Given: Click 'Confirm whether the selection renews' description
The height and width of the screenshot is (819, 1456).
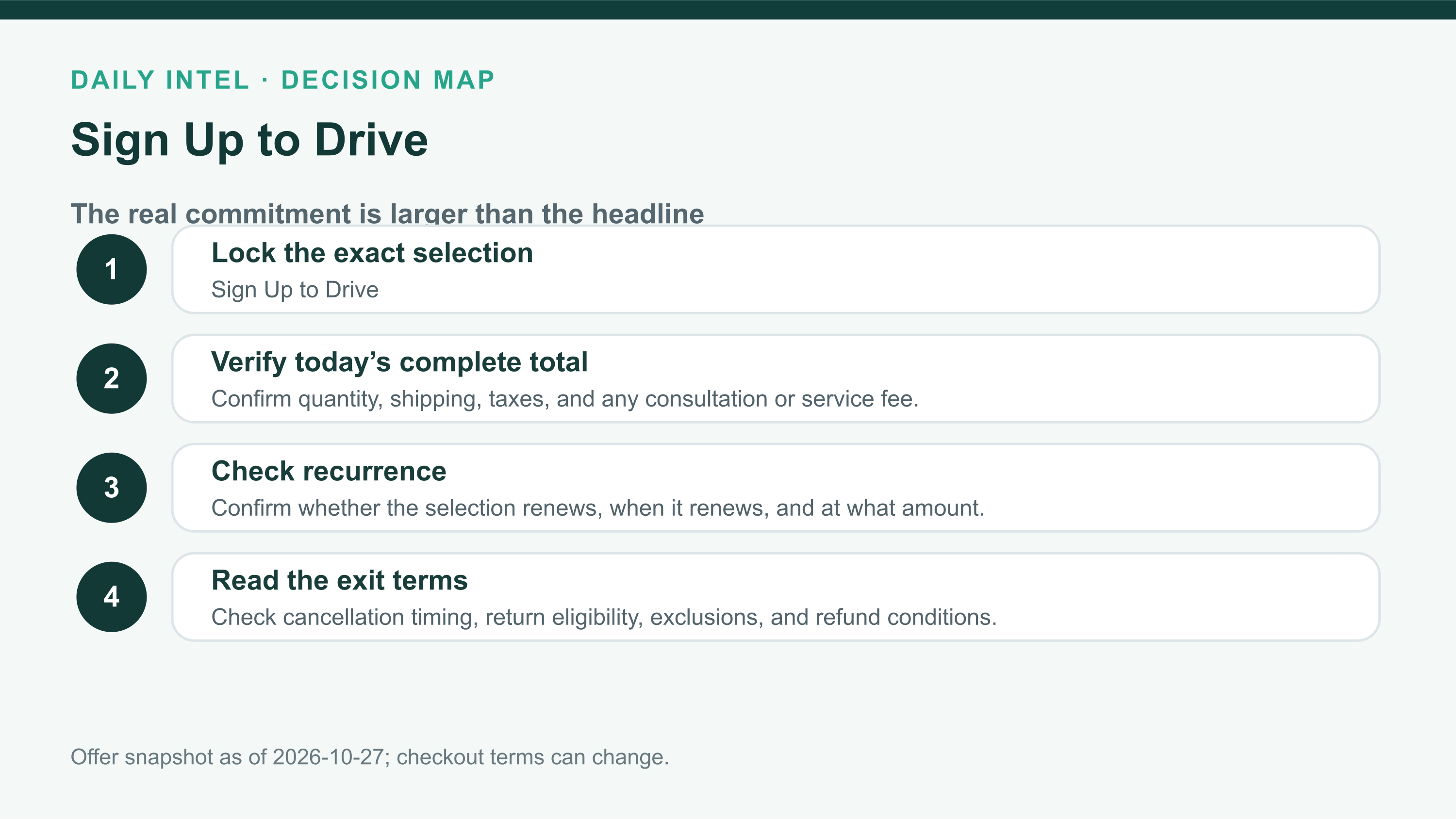Looking at the screenshot, I should (x=597, y=508).
